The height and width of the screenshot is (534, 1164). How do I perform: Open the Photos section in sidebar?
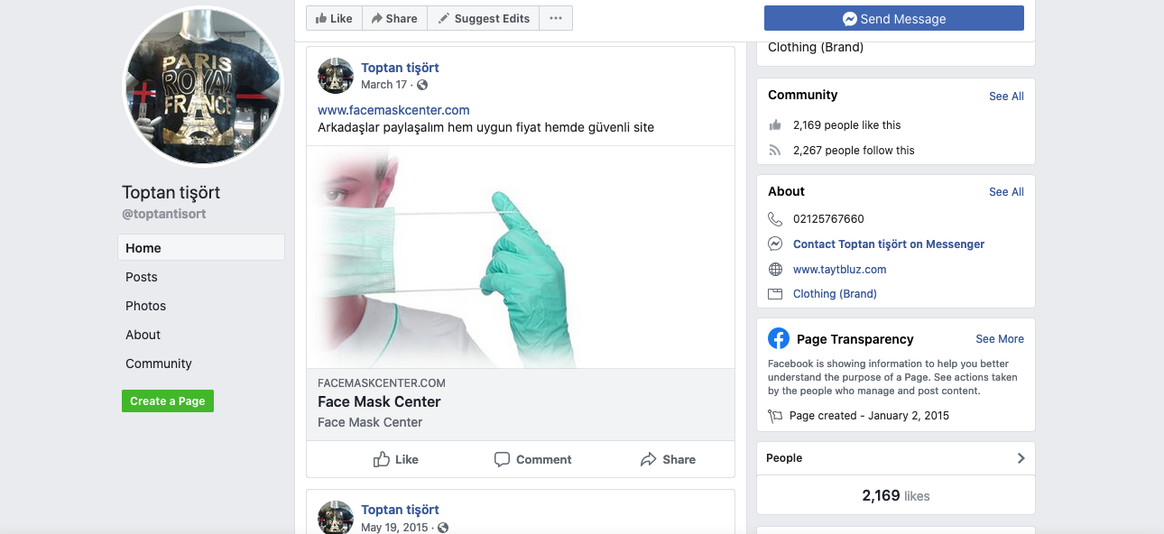coord(146,306)
